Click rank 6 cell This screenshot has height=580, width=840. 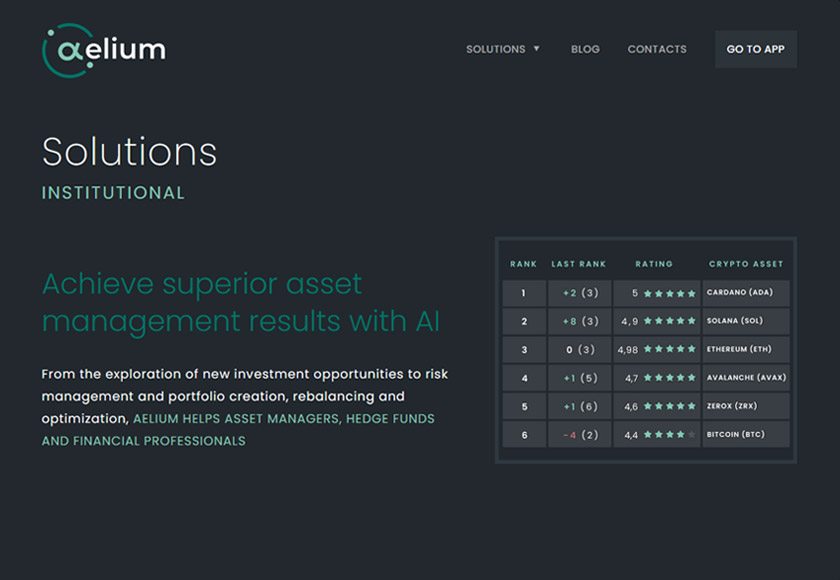pyautogui.click(x=524, y=434)
